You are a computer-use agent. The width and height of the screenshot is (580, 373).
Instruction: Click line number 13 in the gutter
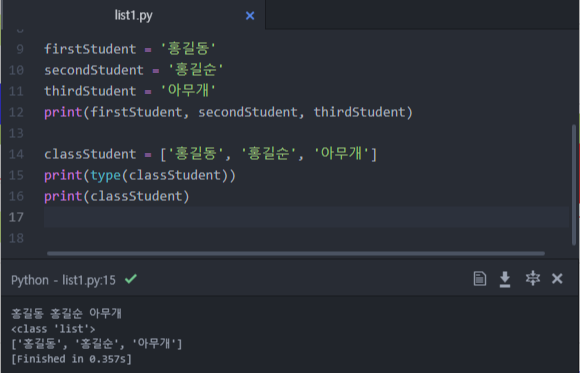[x=16, y=133]
